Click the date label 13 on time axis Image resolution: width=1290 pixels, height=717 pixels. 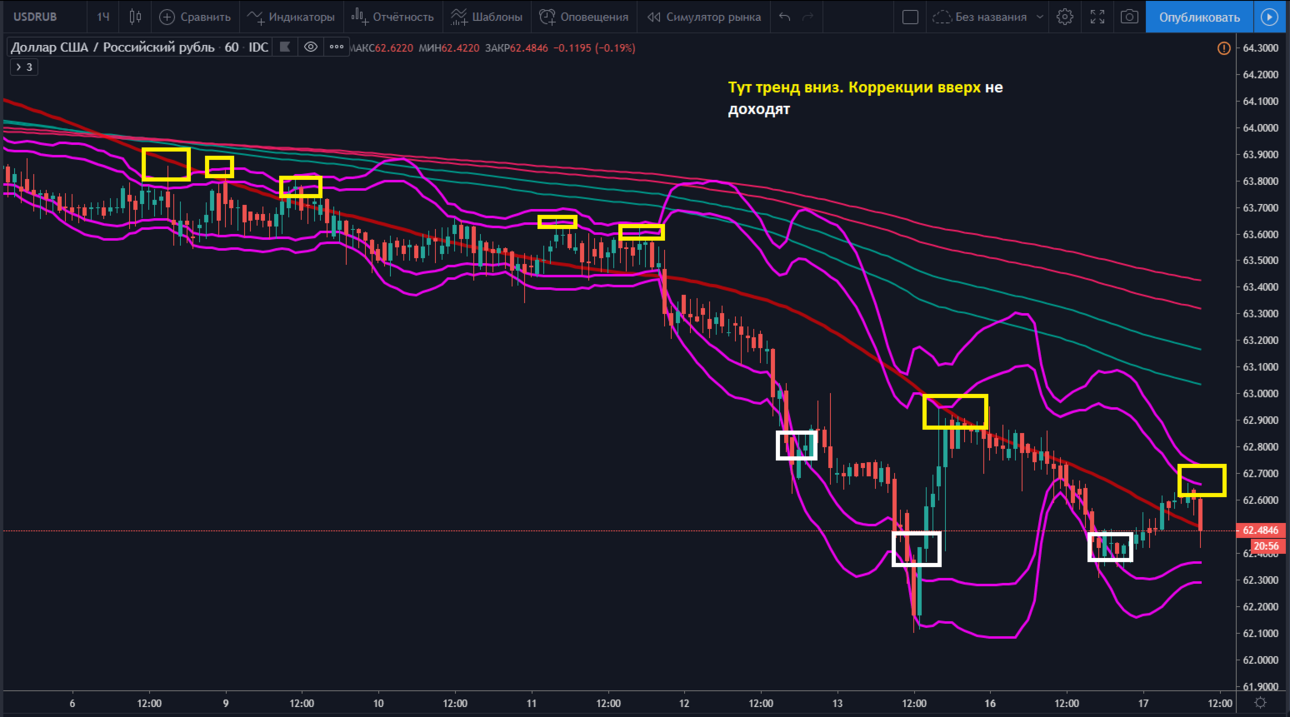[x=837, y=703]
